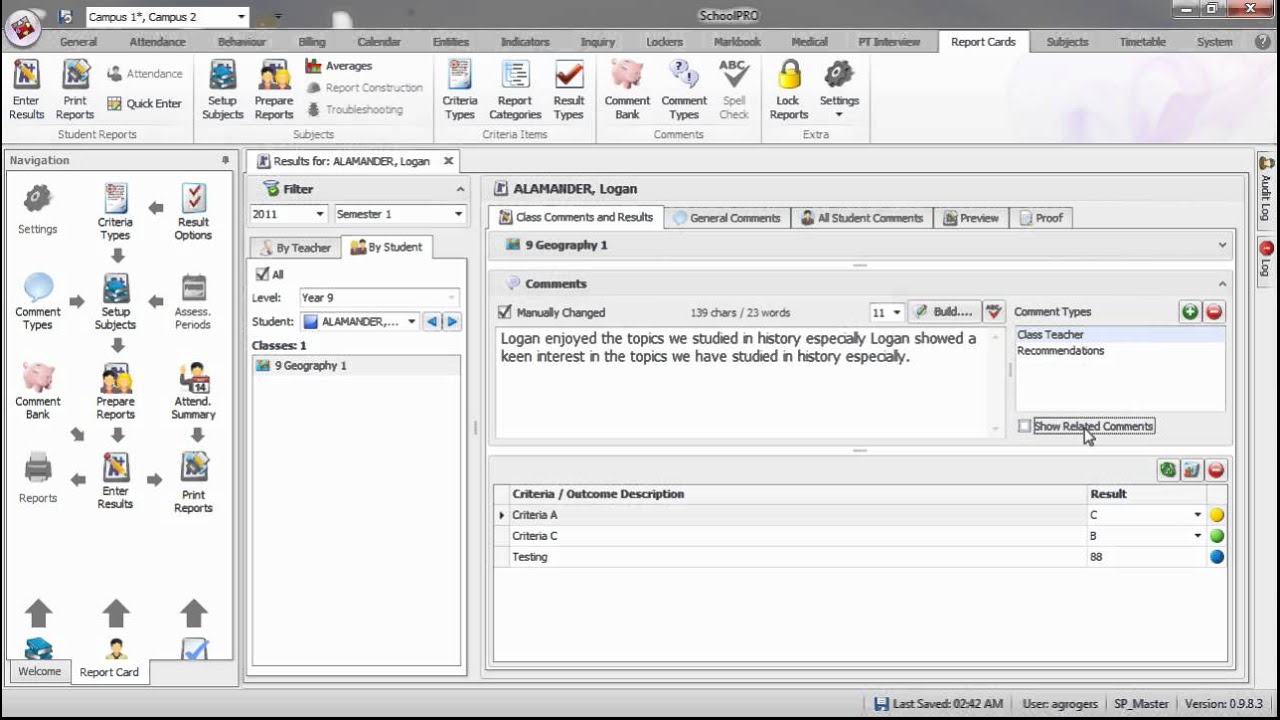Switch to the Markbook ribbon tab
The image size is (1280, 720).
(x=737, y=42)
